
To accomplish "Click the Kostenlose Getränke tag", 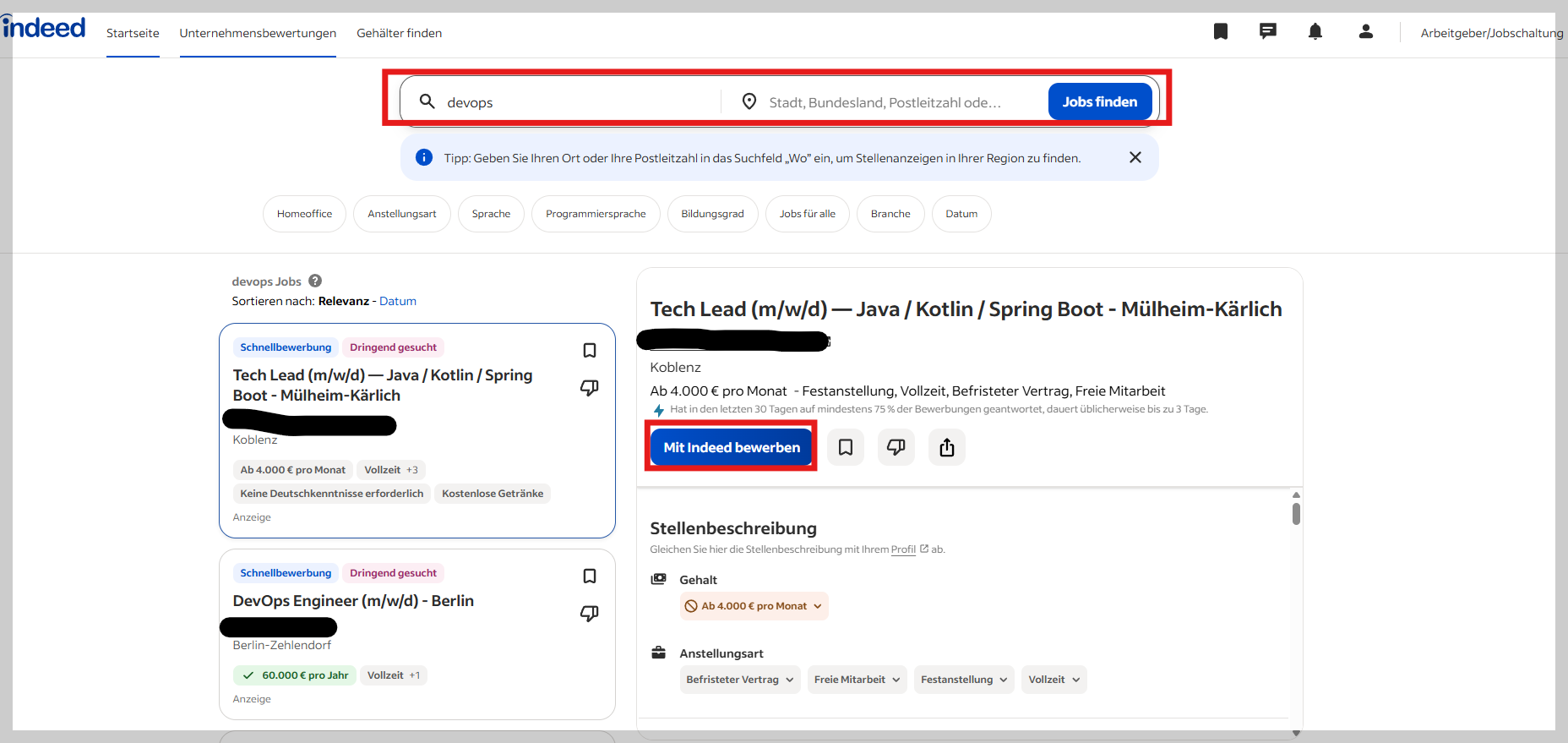I will click(493, 494).
